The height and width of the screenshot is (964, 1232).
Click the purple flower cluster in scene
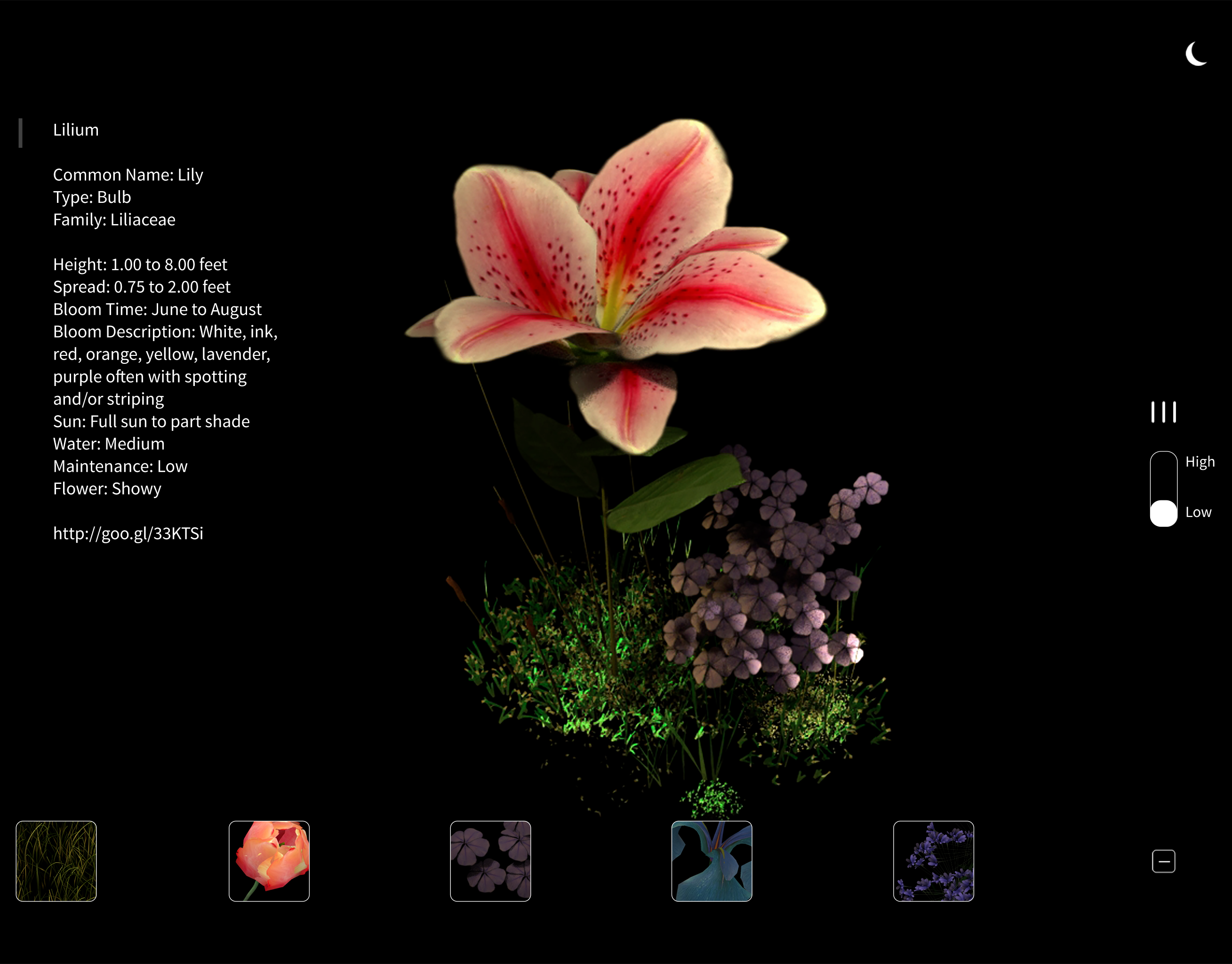(776, 570)
